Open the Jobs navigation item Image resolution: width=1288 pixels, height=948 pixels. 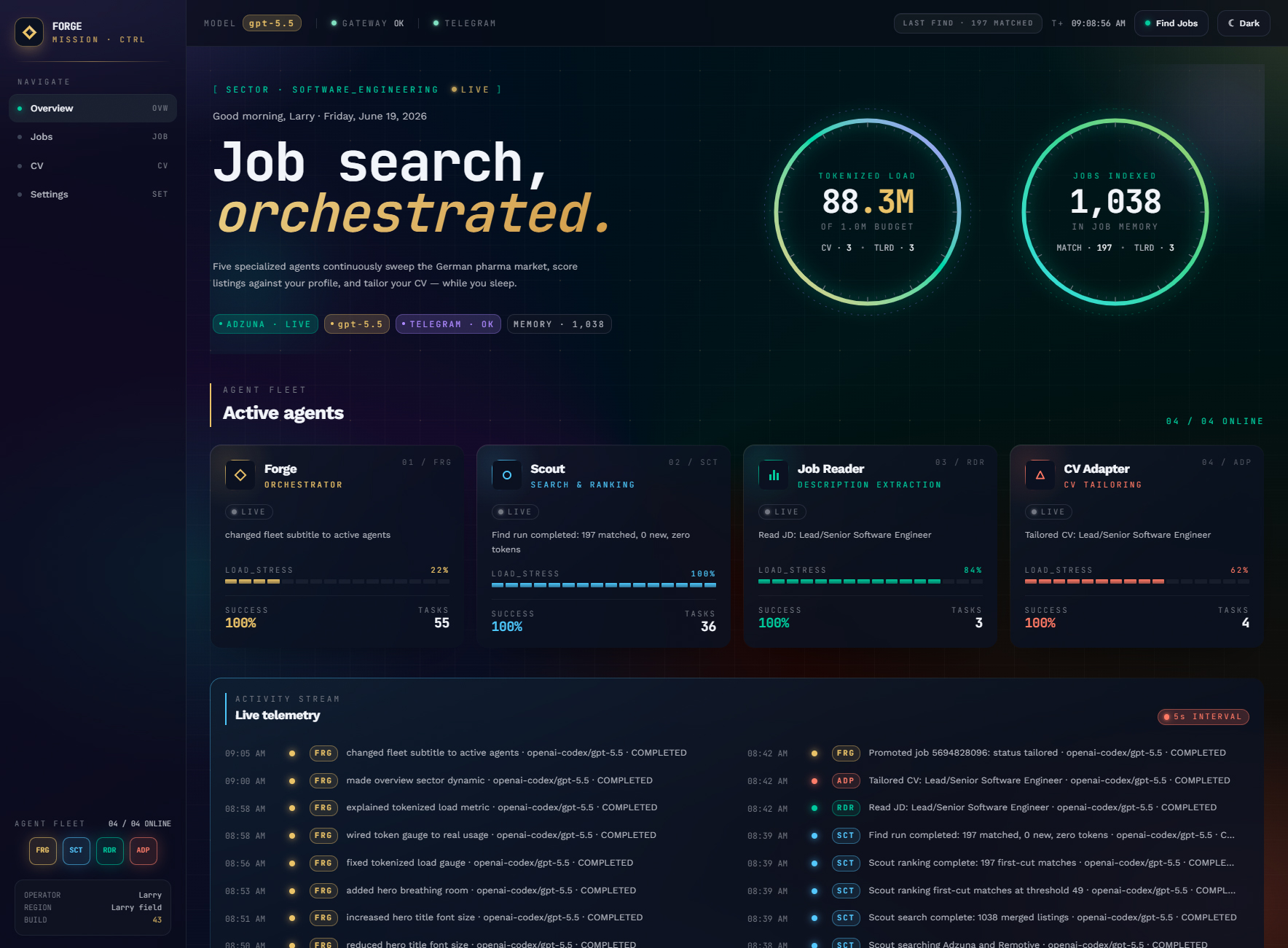93,137
